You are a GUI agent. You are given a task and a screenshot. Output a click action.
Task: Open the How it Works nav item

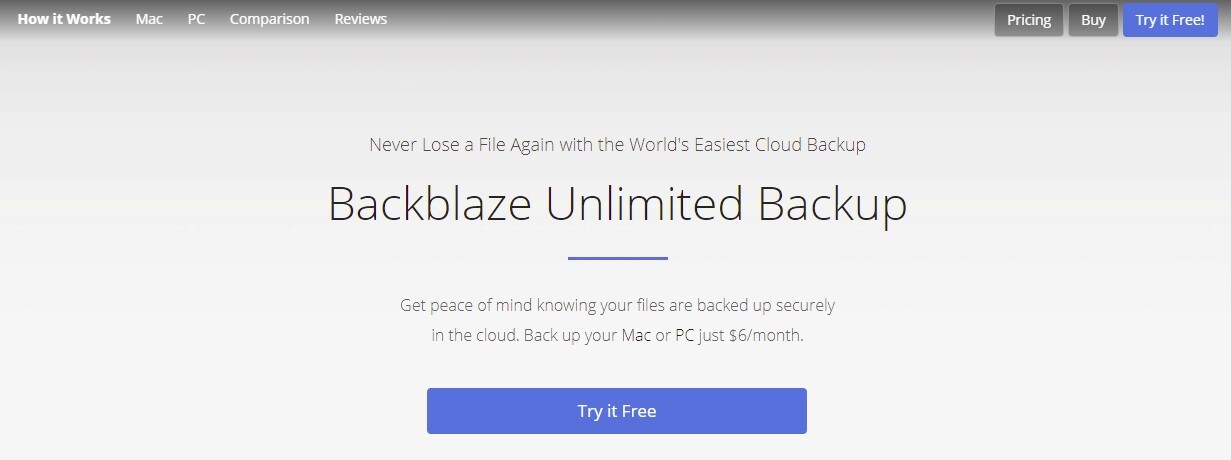click(x=64, y=19)
